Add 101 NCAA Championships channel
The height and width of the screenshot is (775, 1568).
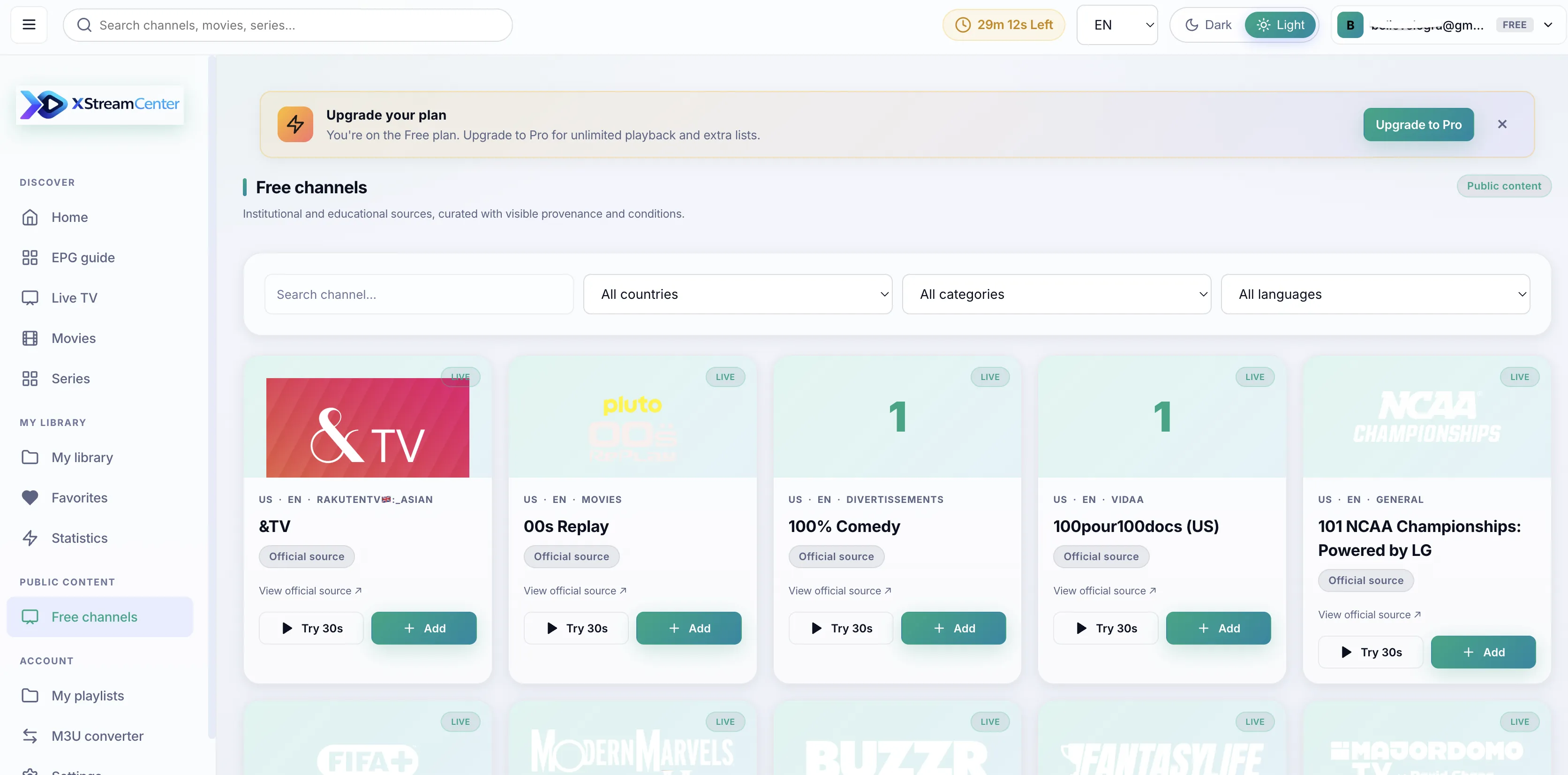(x=1483, y=652)
